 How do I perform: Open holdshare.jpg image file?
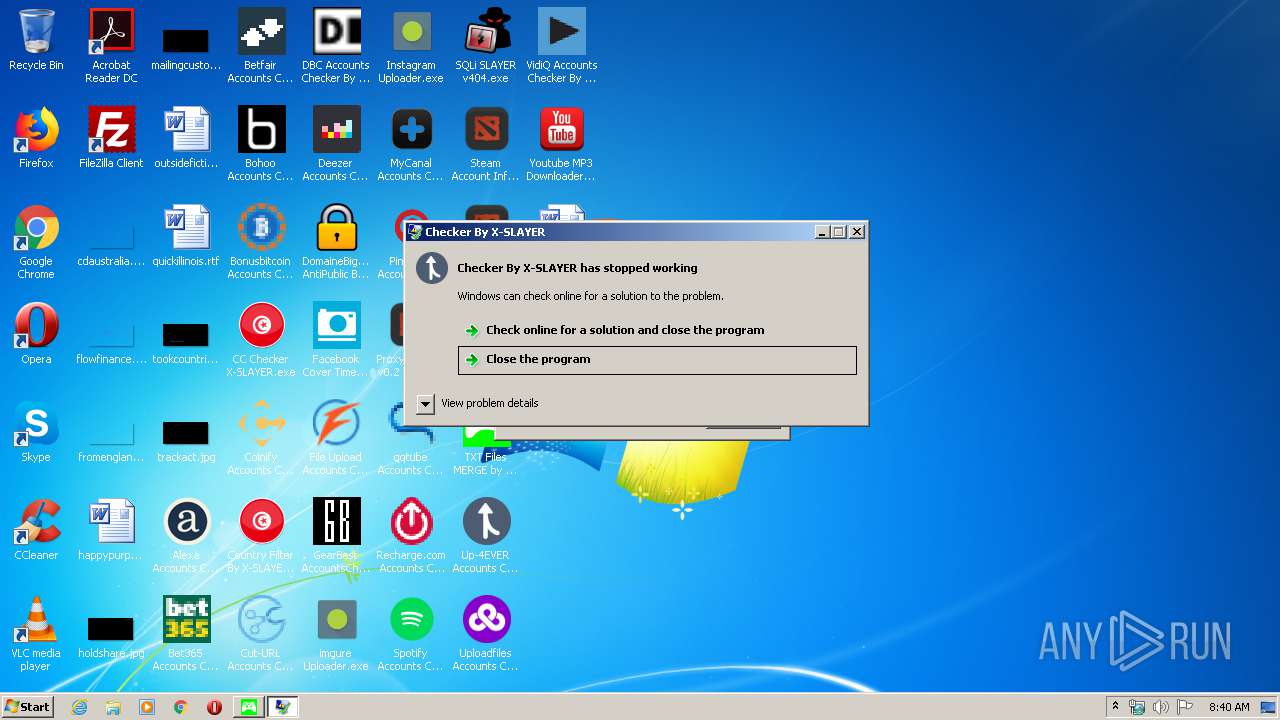coord(111,636)
